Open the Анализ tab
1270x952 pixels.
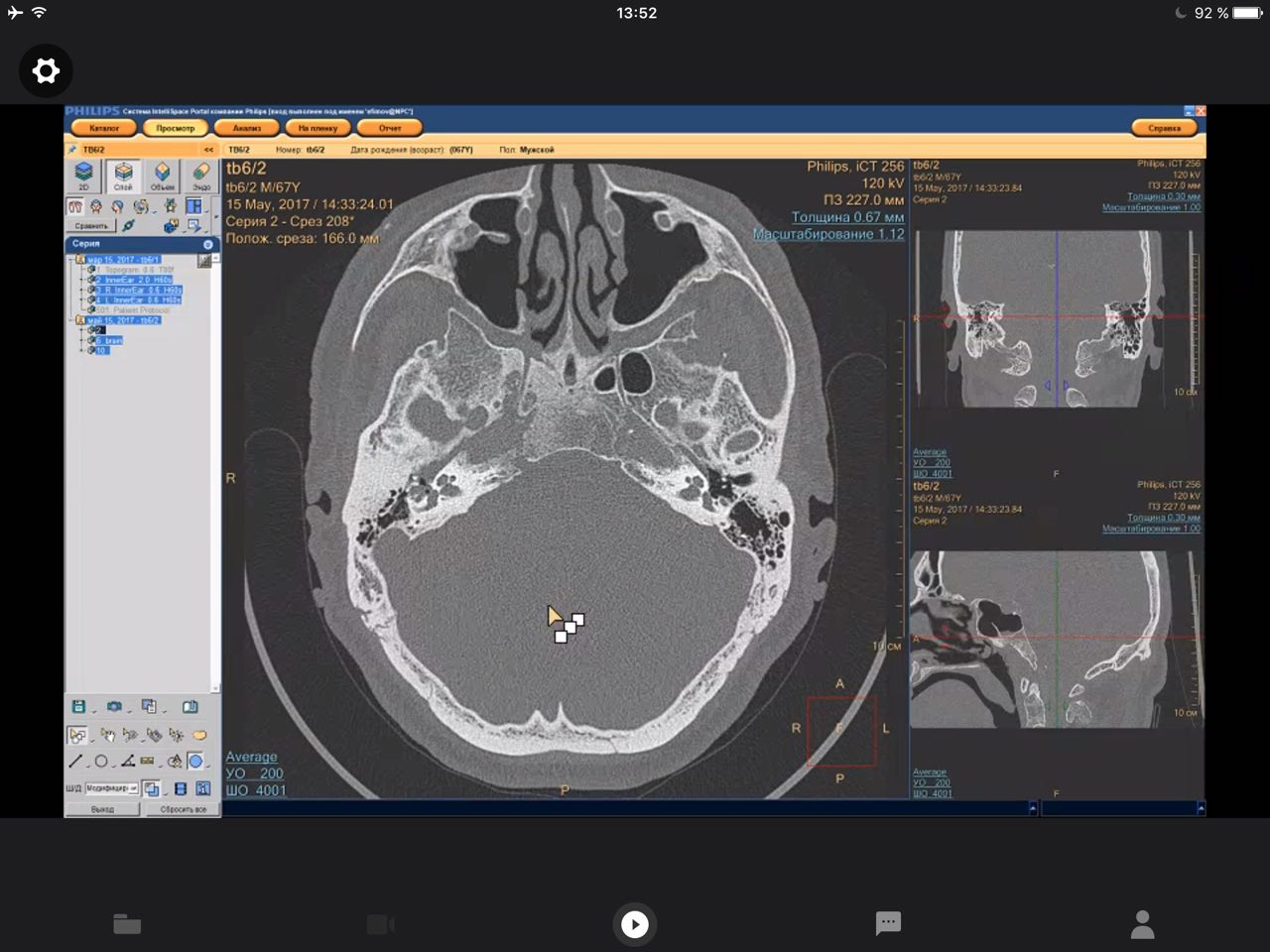(x=247, y=128)
